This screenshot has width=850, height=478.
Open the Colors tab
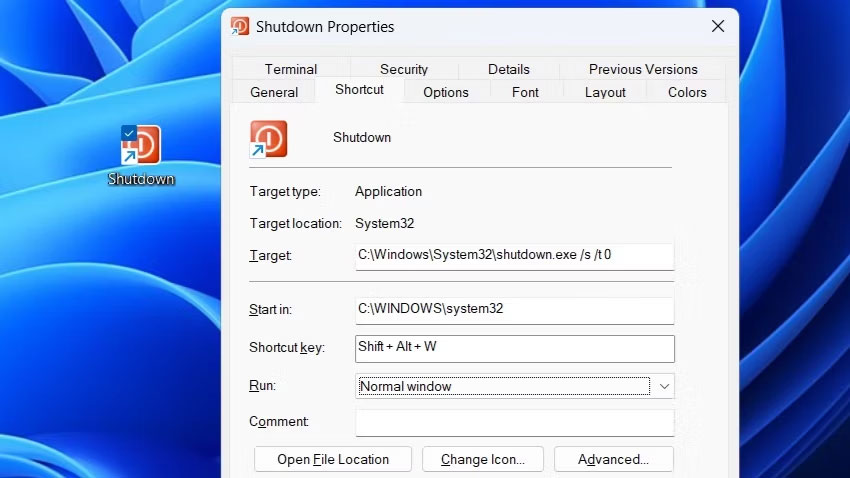point(687,92)
